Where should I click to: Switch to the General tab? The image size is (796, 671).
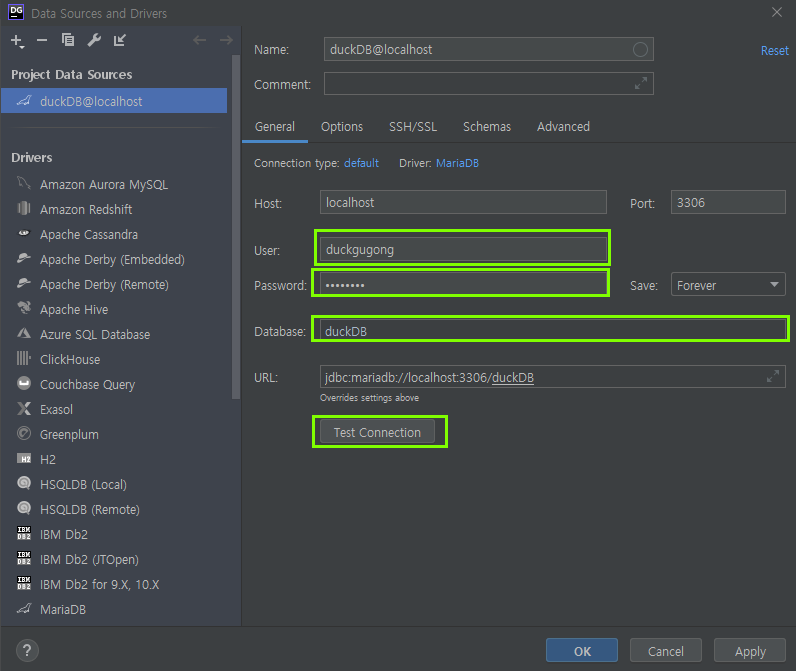[x=275, y=126]
